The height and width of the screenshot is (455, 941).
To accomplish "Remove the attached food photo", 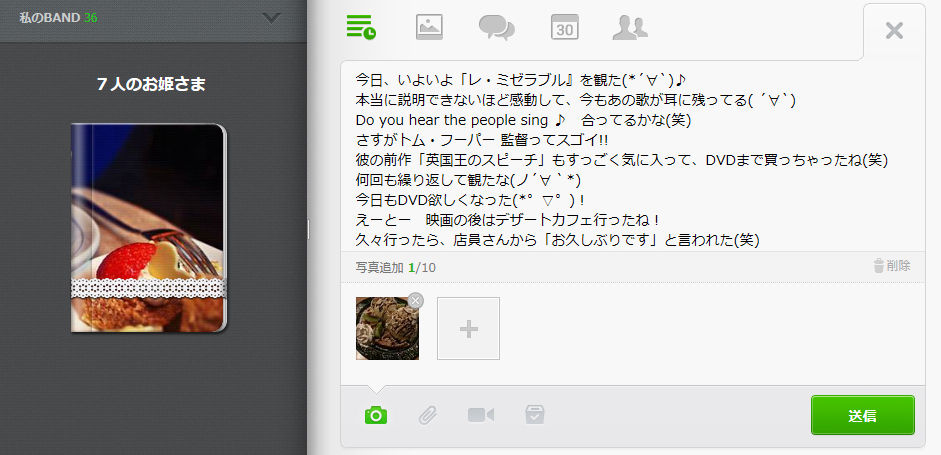I will [x=415, y=301].
